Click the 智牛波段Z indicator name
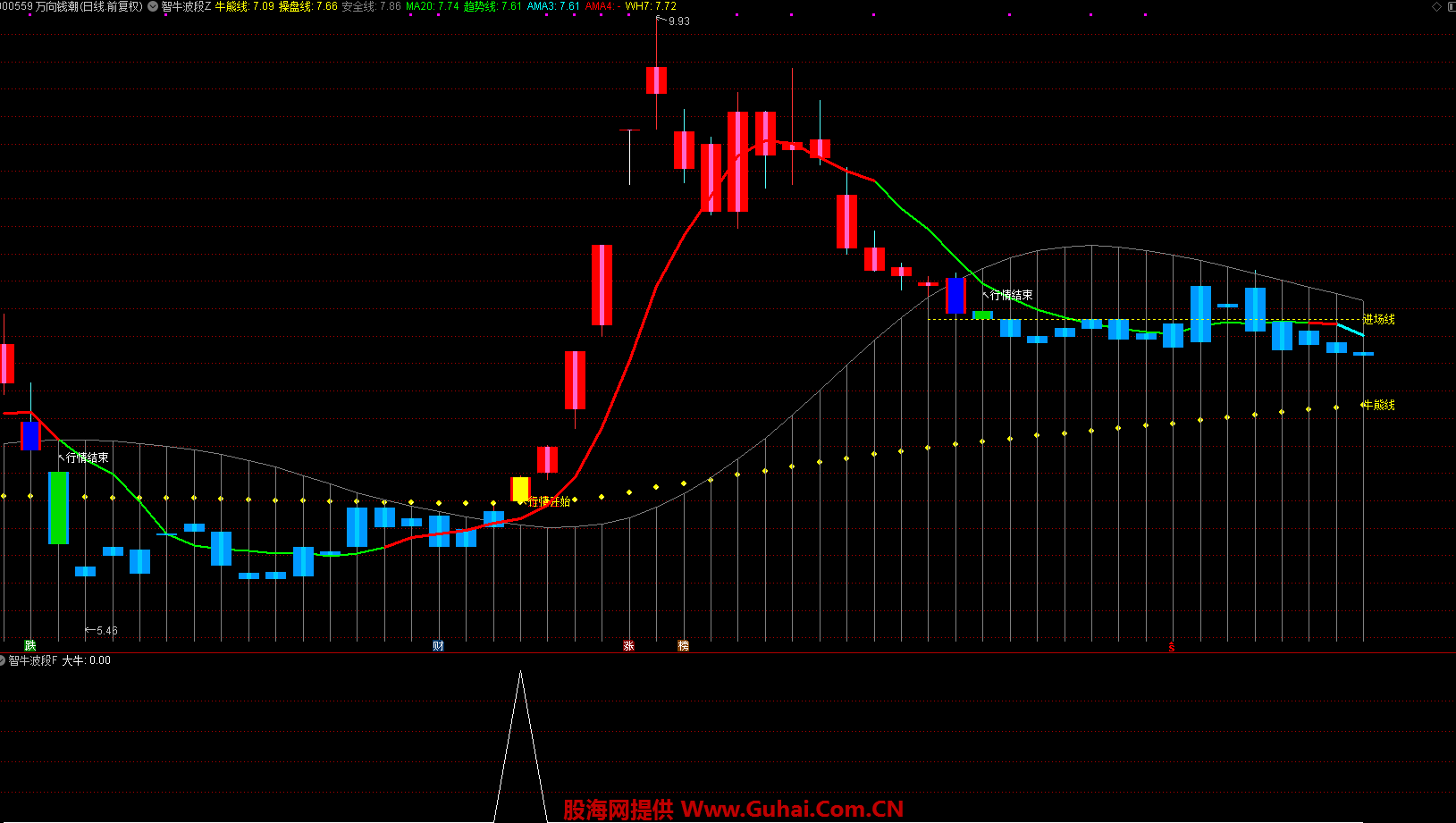 coord(186,6)
